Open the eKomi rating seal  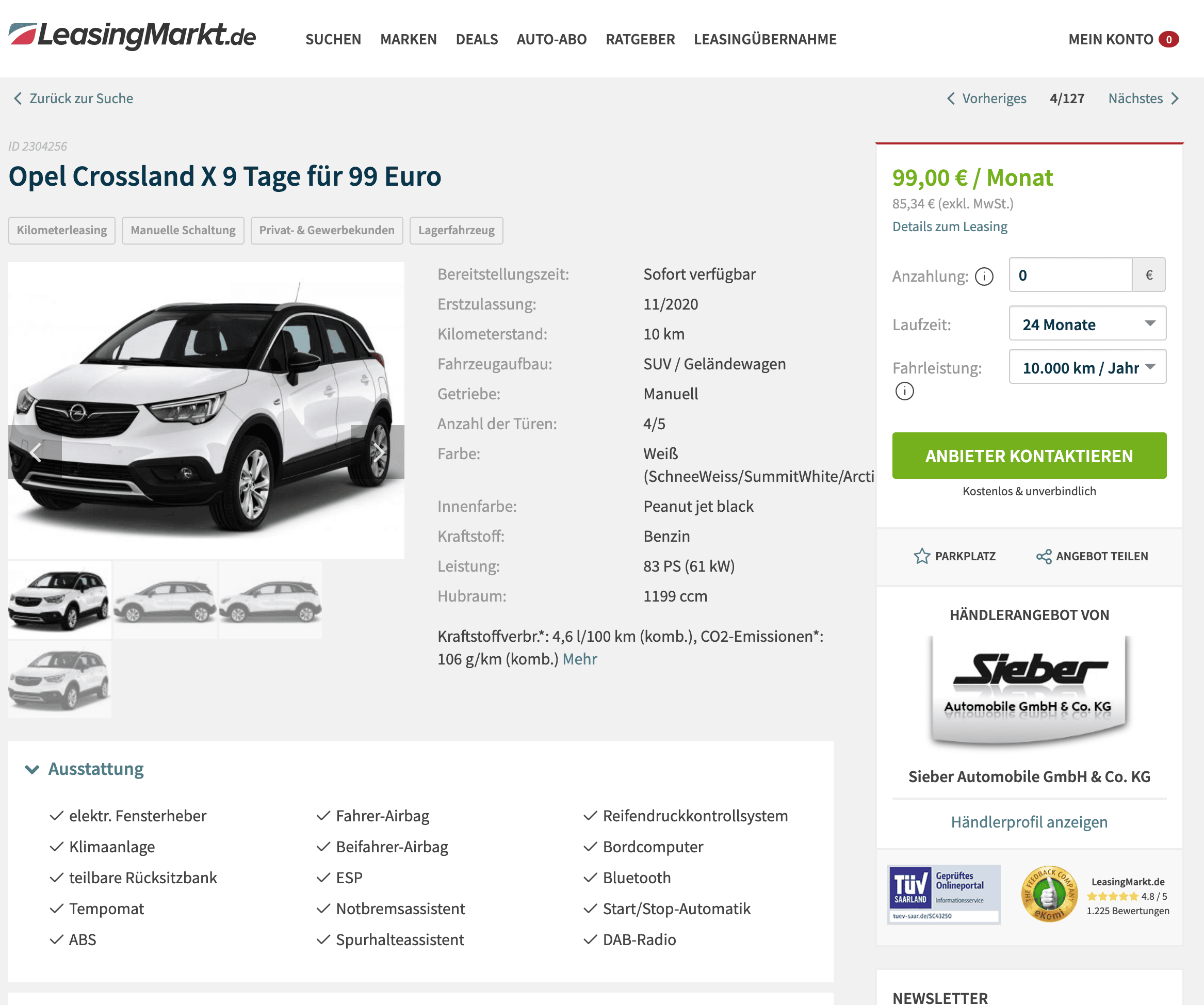(x=1049, y=894)
